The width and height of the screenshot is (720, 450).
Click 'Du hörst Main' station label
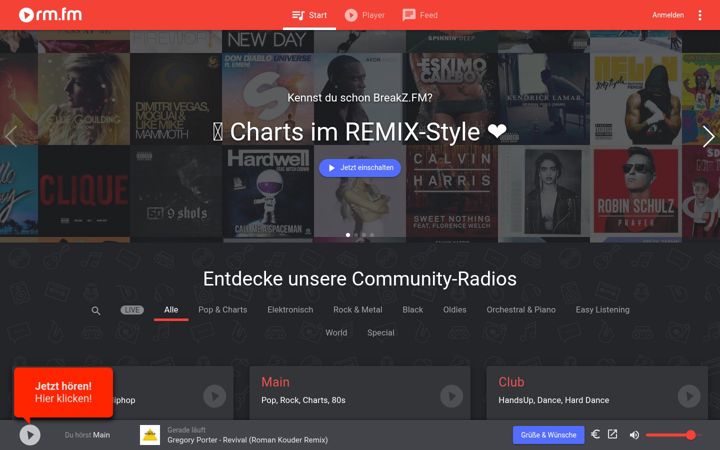pos(87,435)
